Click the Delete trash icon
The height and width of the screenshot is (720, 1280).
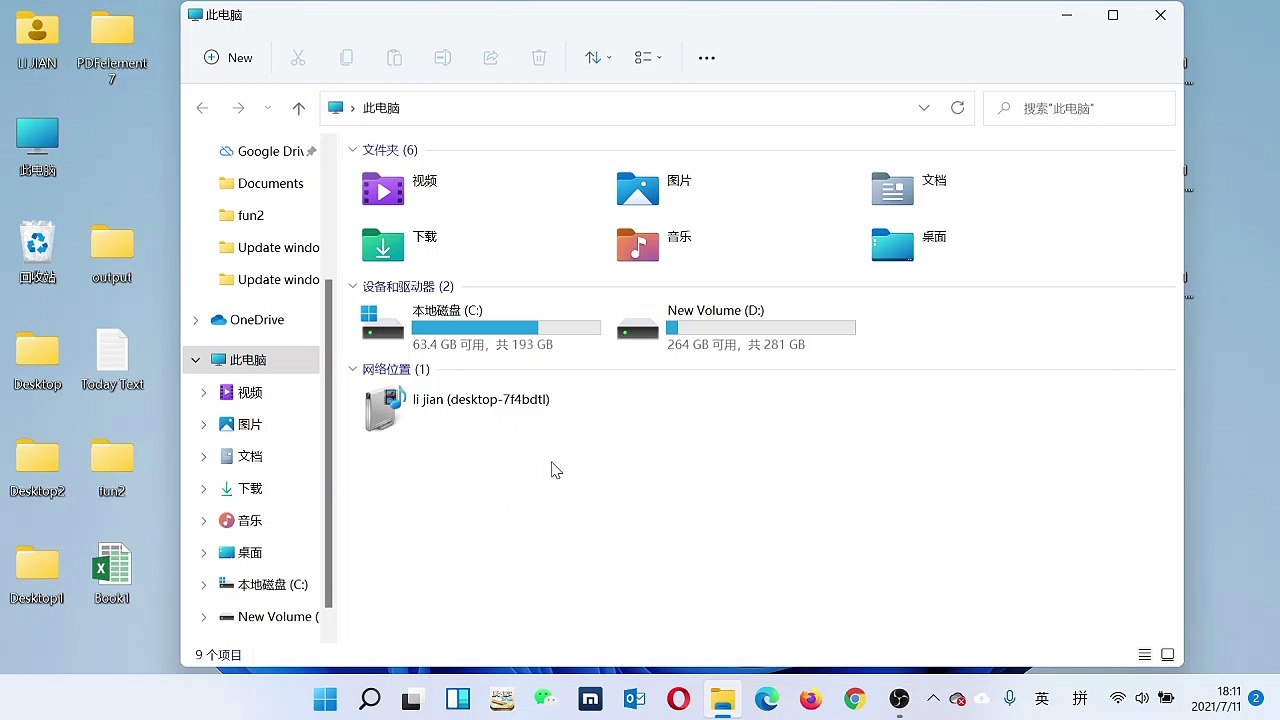538,58
